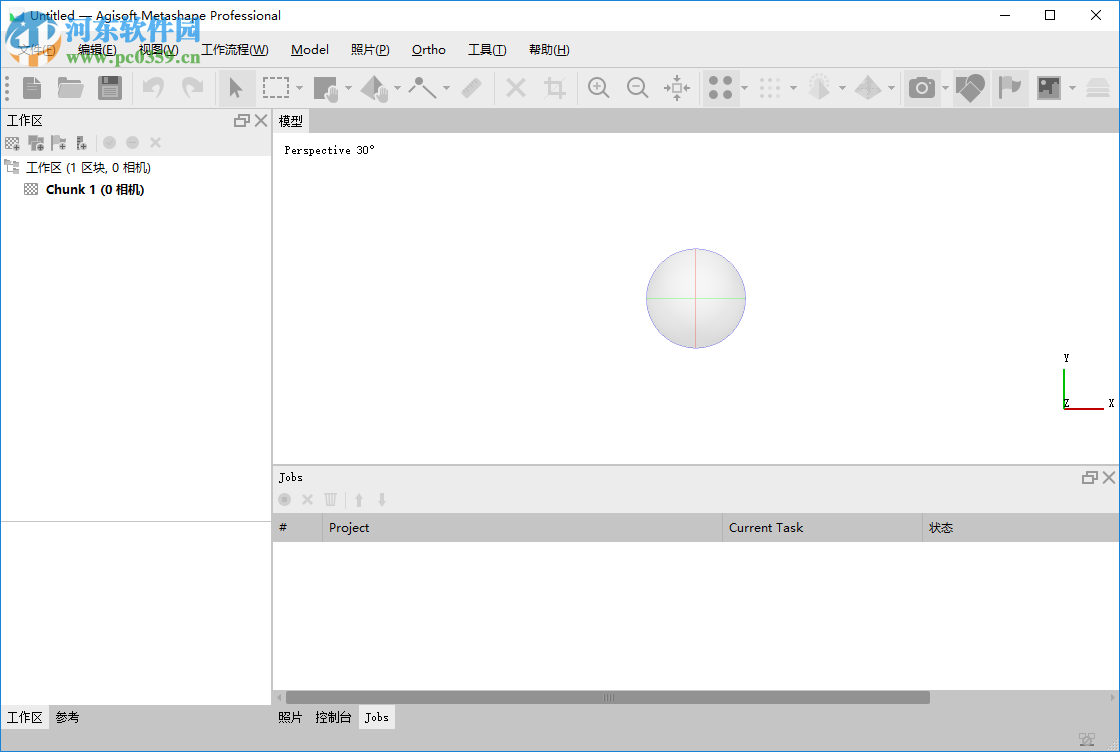Clear all jobs with the trash button
This screenshot has width=1120, height=752.
[x=331, y=499]
